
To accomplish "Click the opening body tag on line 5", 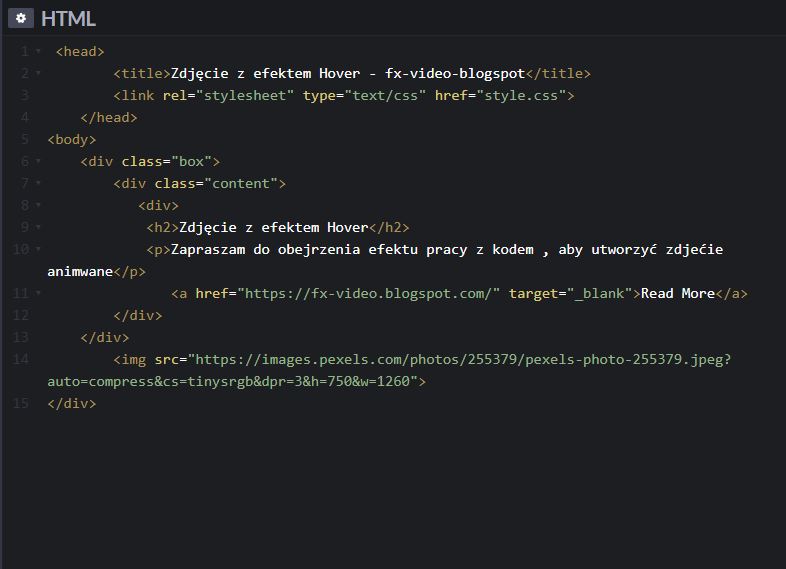I will pyautogui.click(x=72, y=139).
